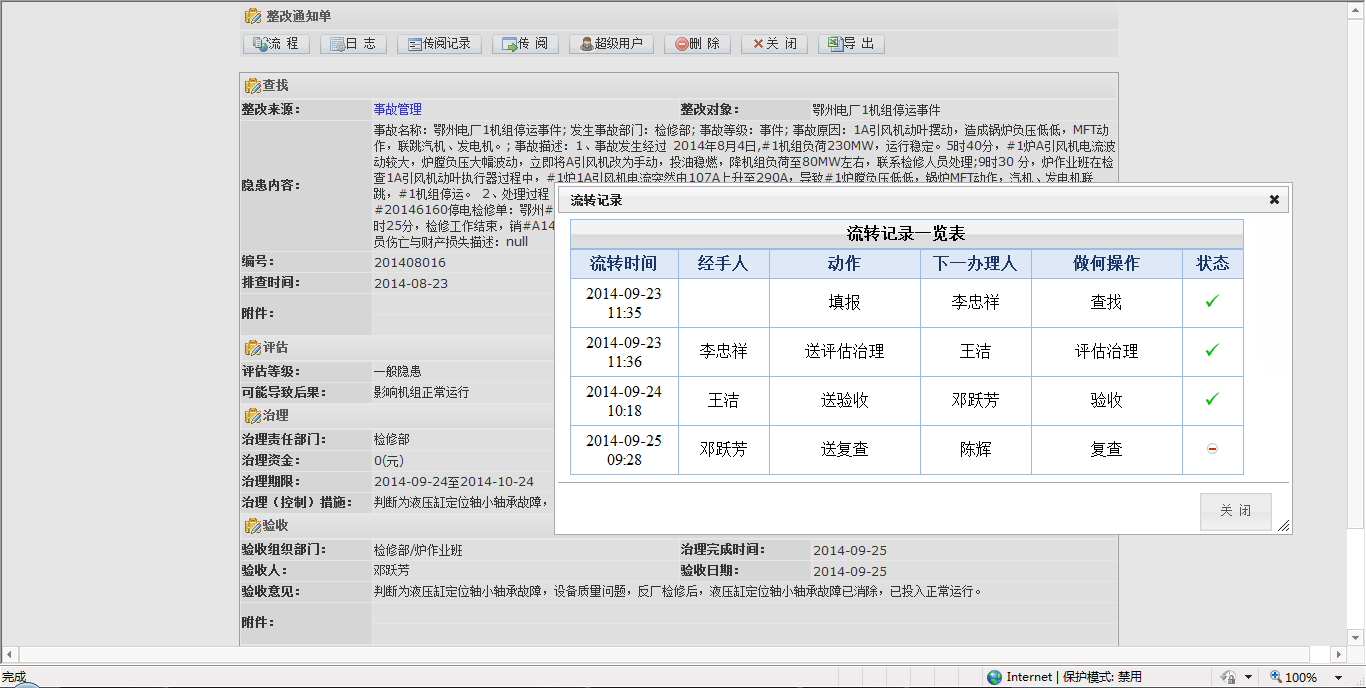The image size is (1366, 688).
Task: Expand the protected-mode lock icon dropdown
Action: 1250,677
